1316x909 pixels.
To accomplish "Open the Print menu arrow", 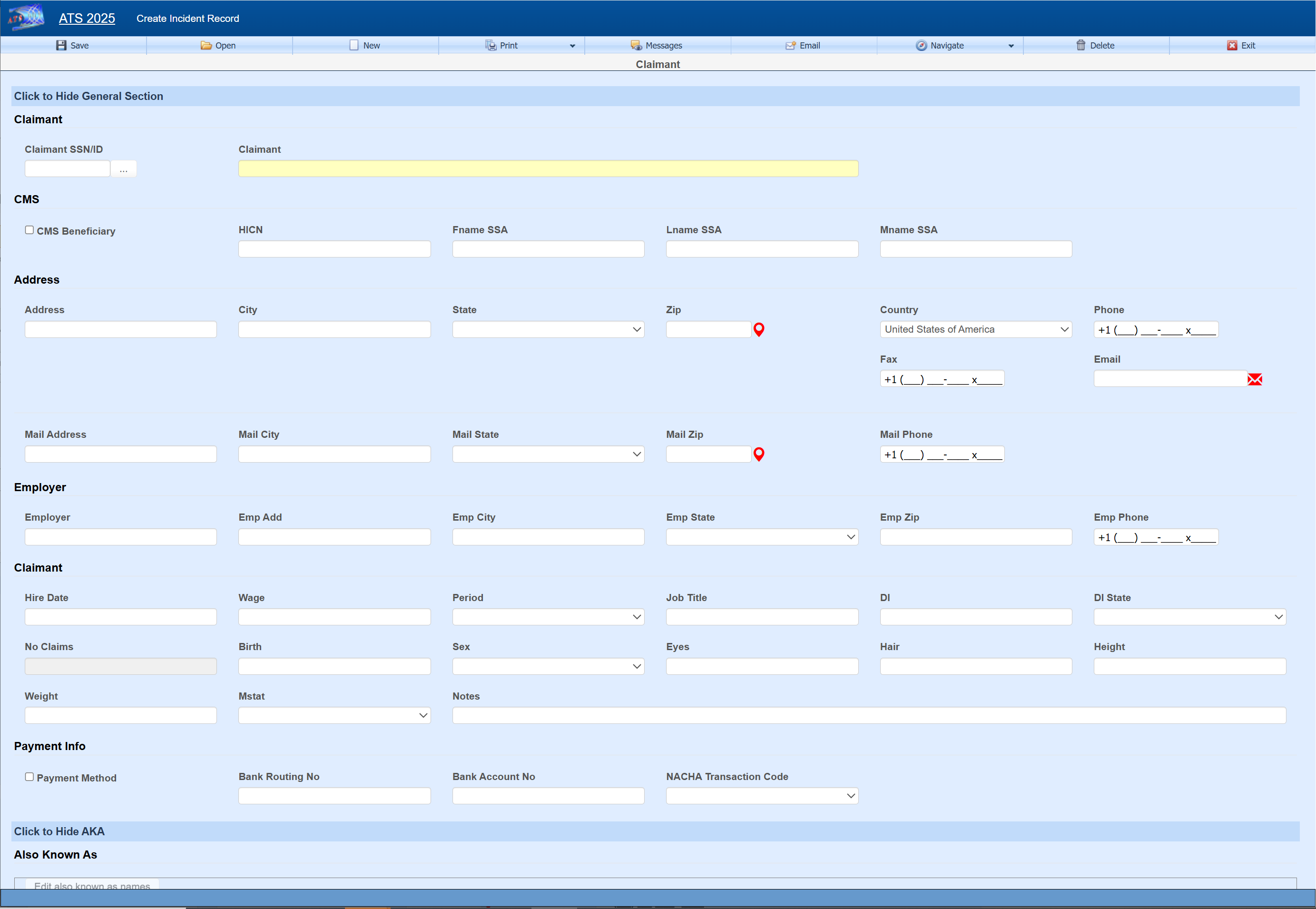I will pyautogui.click(x=572, y=46).
